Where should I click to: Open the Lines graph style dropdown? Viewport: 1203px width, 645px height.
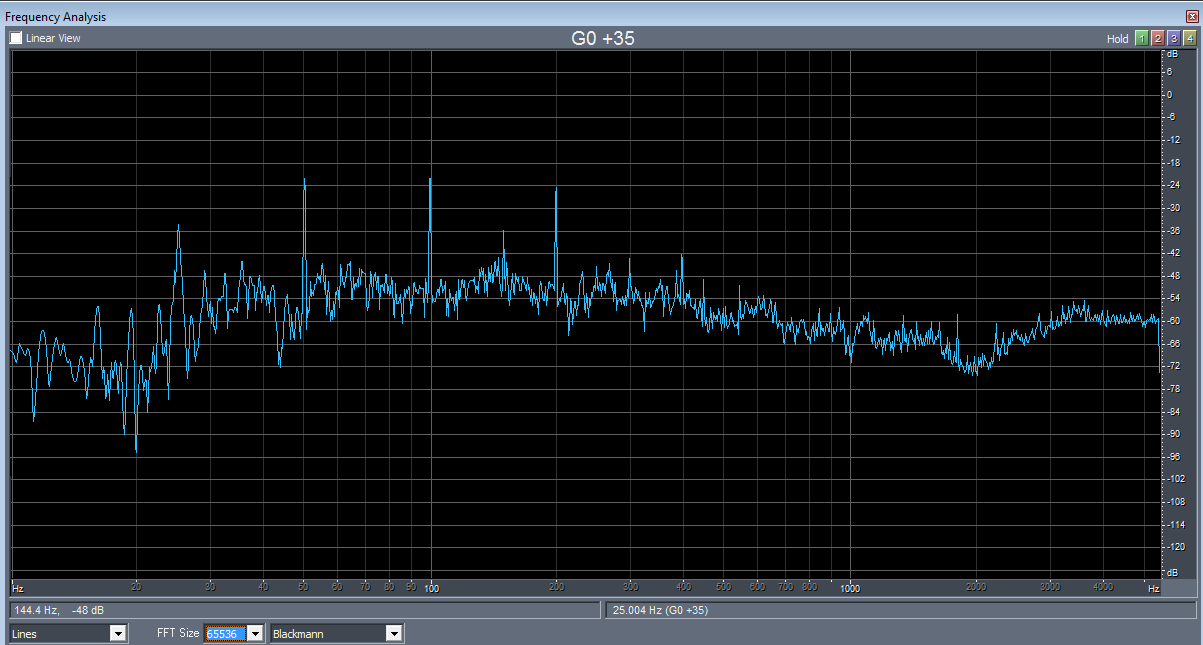pos(118,633)
